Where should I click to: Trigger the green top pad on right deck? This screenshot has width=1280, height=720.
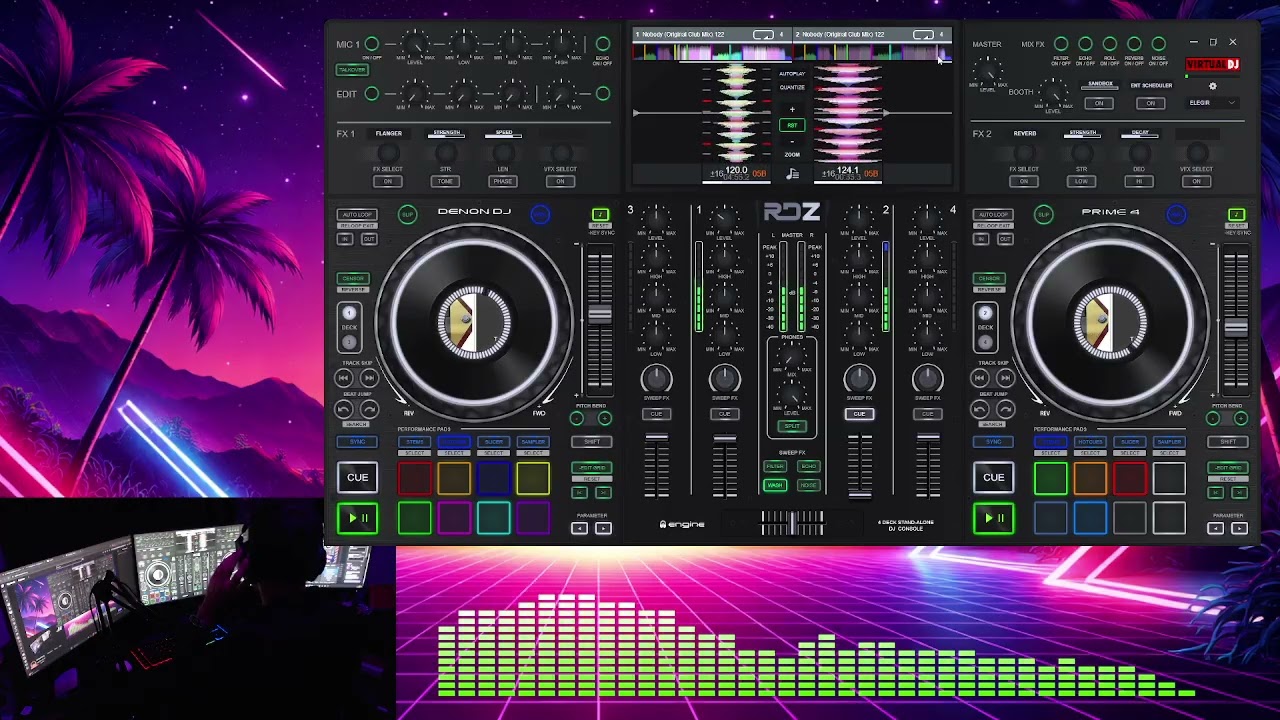coord(1050,479)
